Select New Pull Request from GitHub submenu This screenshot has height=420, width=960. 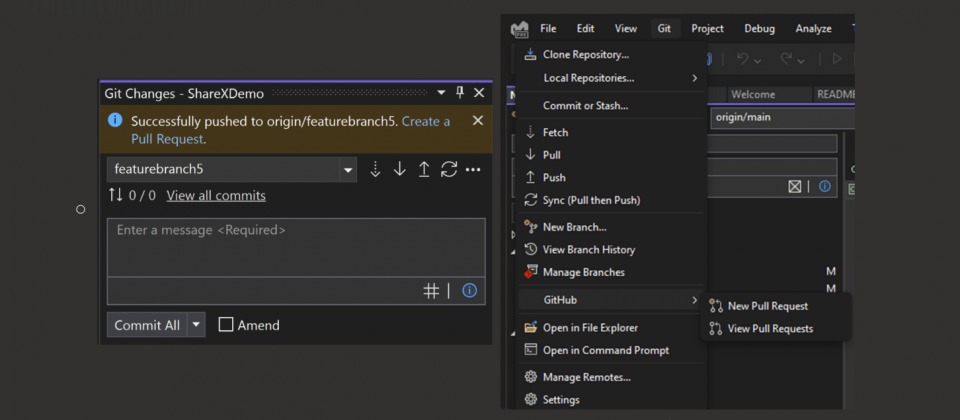pos(767,306)
